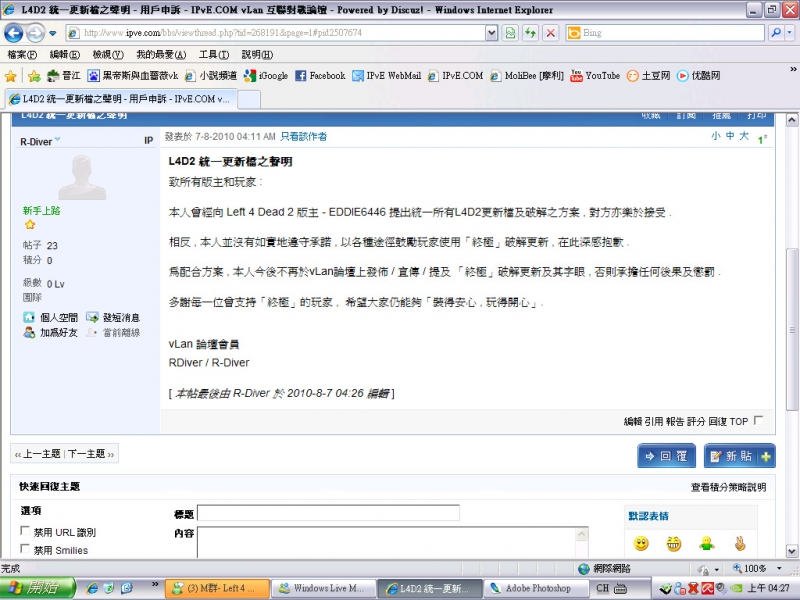Click the 只看該作者 link
Screen dimensions: 800x600
pos(304,137)
